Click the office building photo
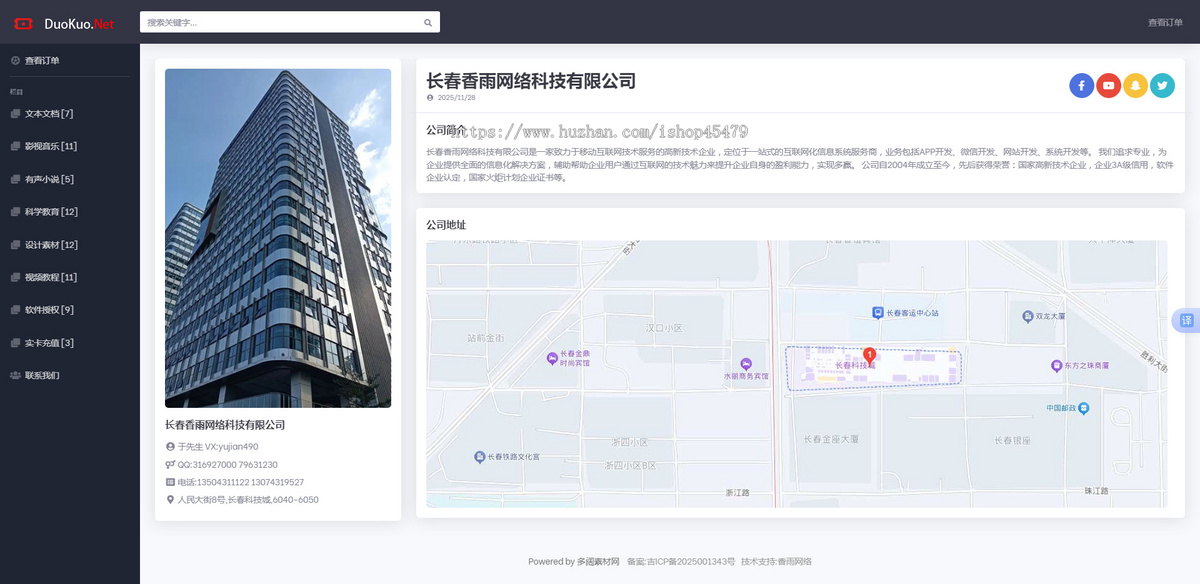This screenshot has height=584, width=1200. coord(278,238)
